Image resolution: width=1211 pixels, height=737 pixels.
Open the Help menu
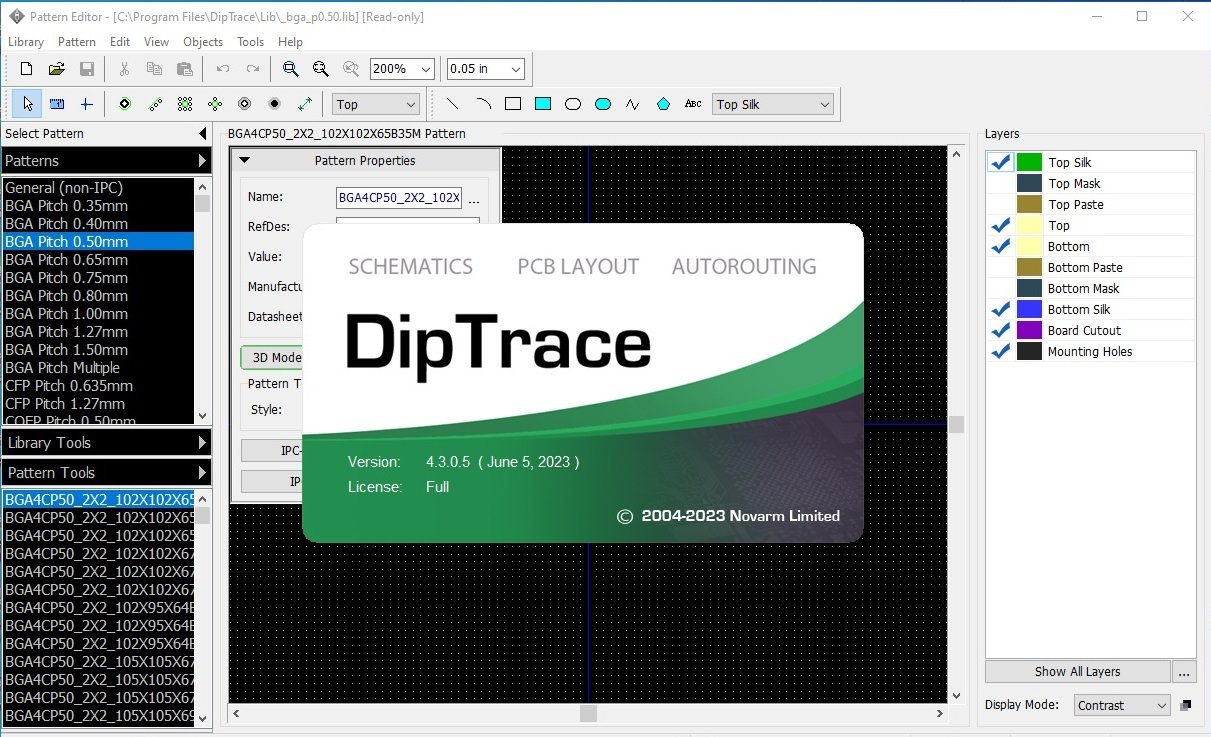(290, 42)
